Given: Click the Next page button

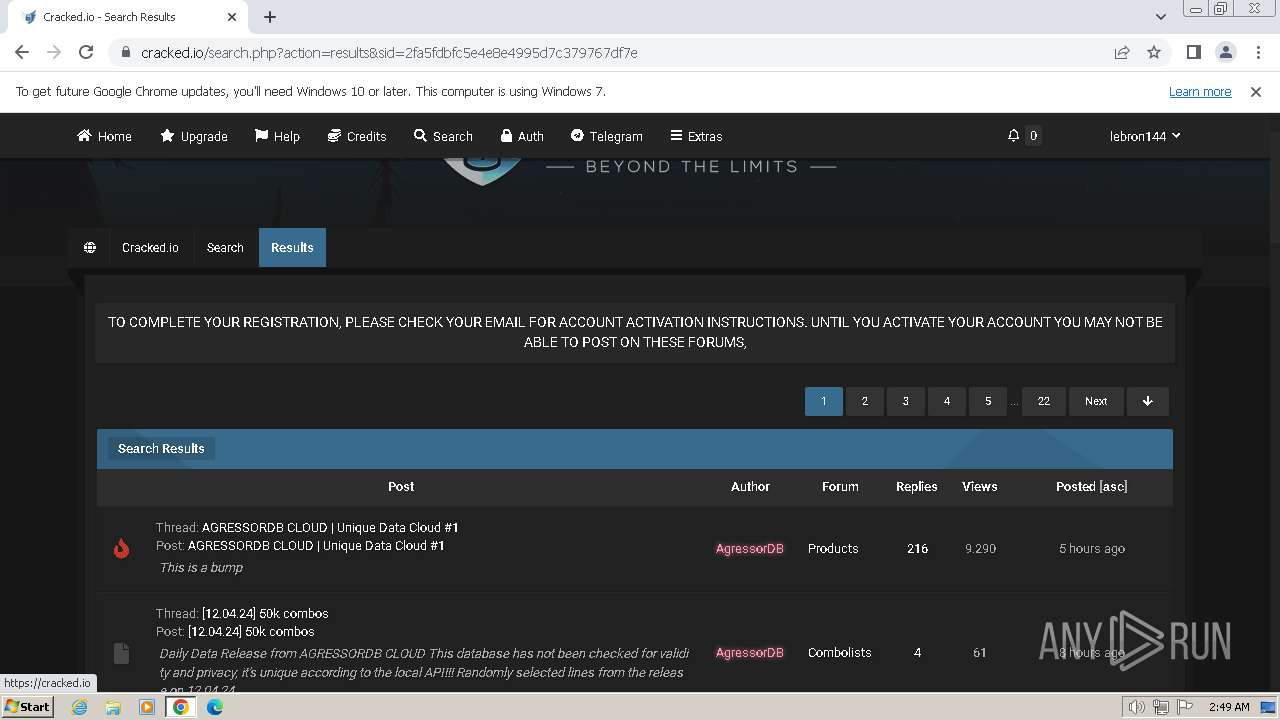Looking at the screenshot, I should tap(1096, 401).
